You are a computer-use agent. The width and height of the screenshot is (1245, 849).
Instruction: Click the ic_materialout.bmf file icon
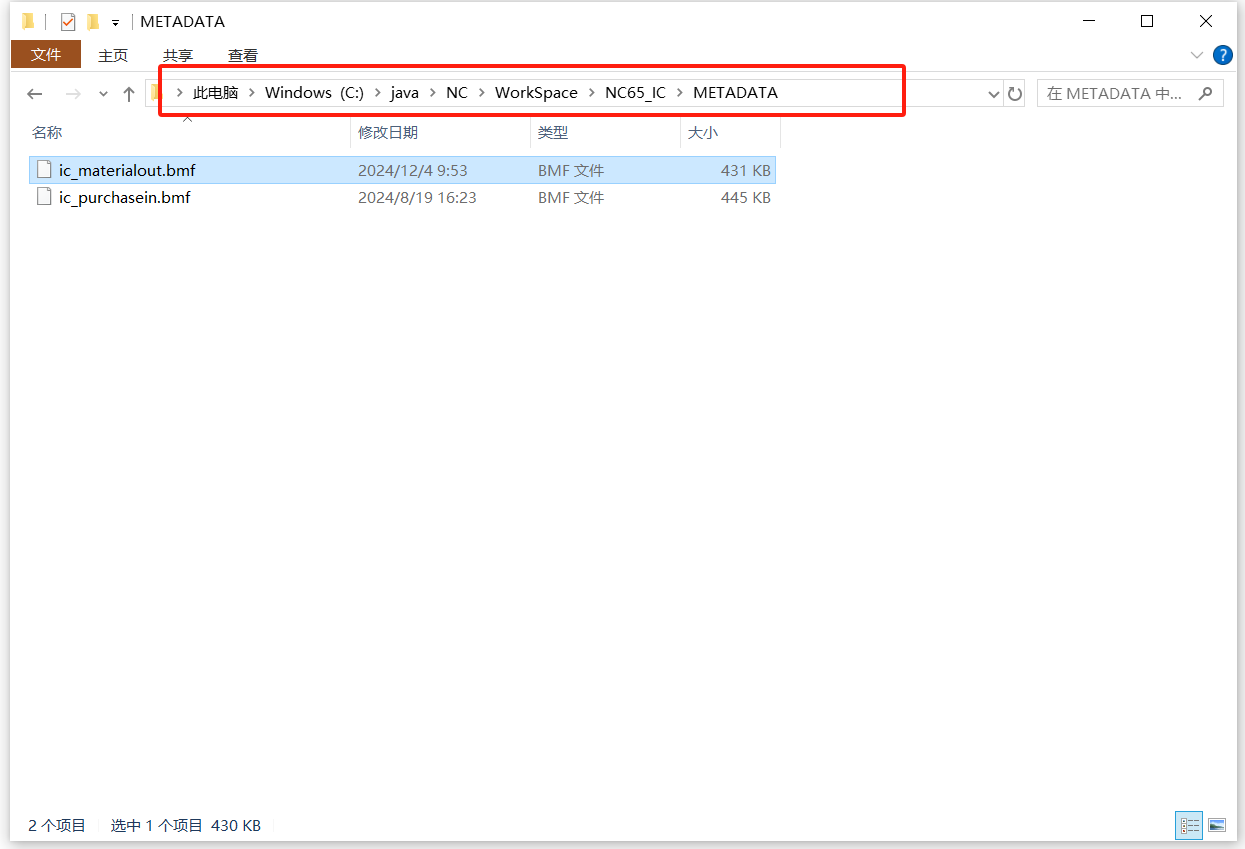tap(43, 170)
